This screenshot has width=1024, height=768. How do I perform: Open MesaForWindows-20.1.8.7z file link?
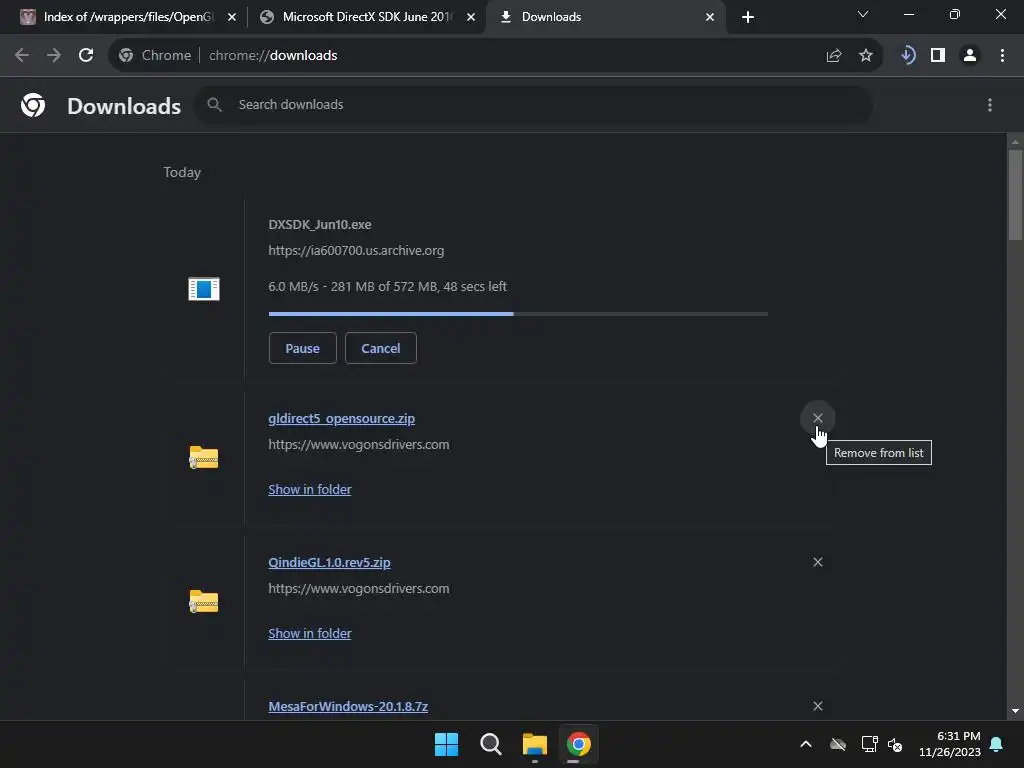click(348, 707)
